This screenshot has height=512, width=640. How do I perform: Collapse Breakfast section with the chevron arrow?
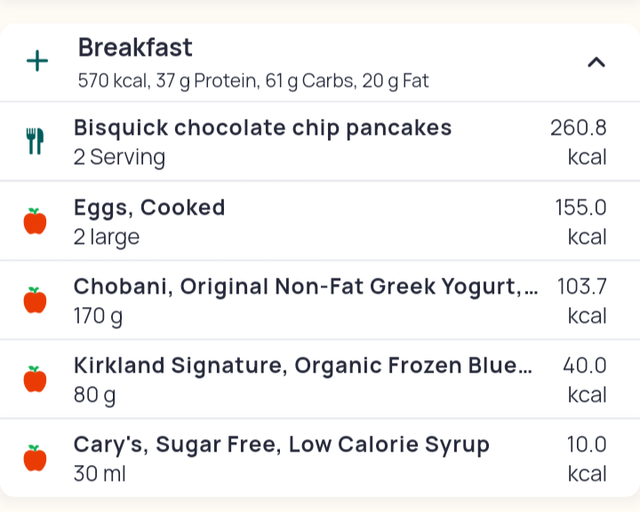click(596, 62)
